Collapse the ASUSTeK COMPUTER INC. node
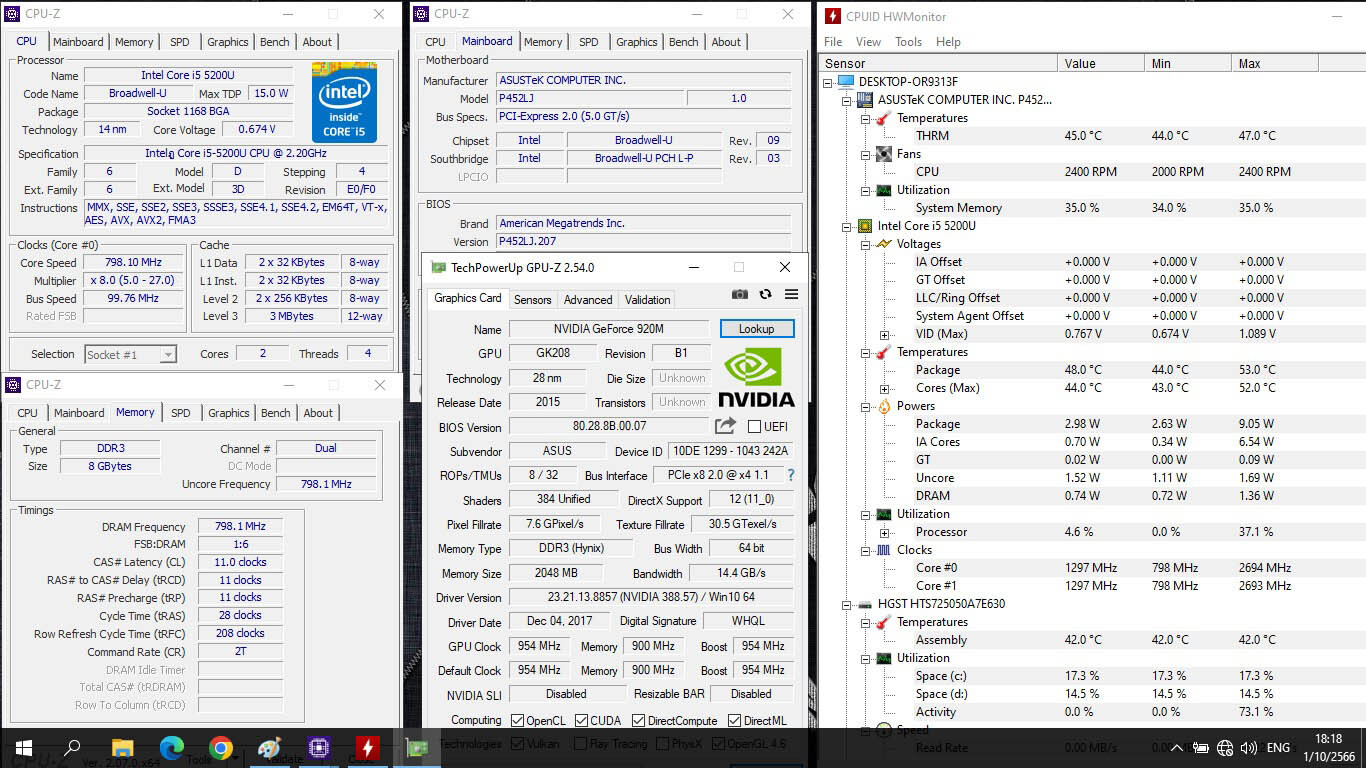The image size is (1366, 768). click(x=847, y=100)
